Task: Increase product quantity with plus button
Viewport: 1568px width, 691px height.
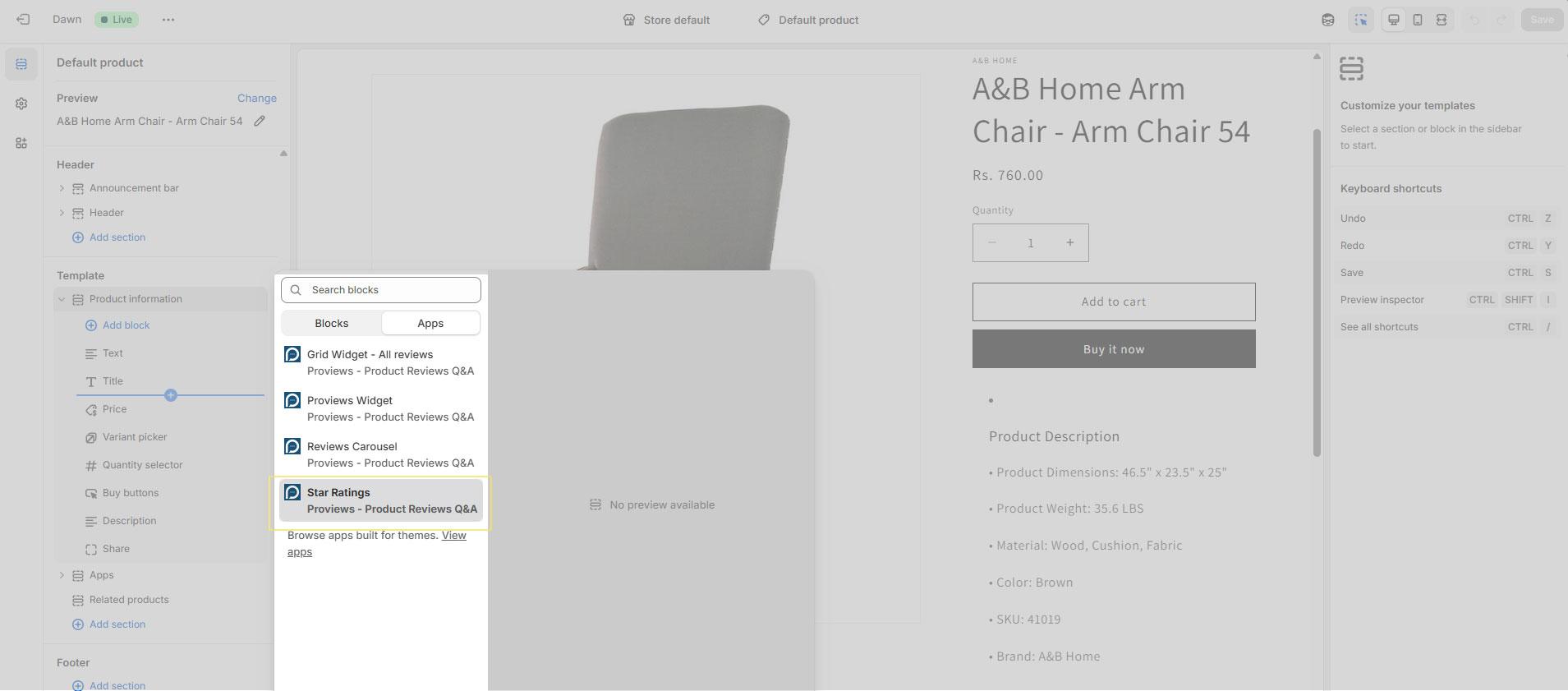Action: click(1069, 243)
